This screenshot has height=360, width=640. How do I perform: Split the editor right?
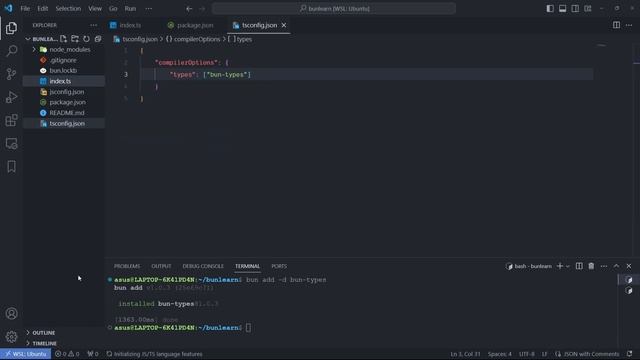coord(616,25)
